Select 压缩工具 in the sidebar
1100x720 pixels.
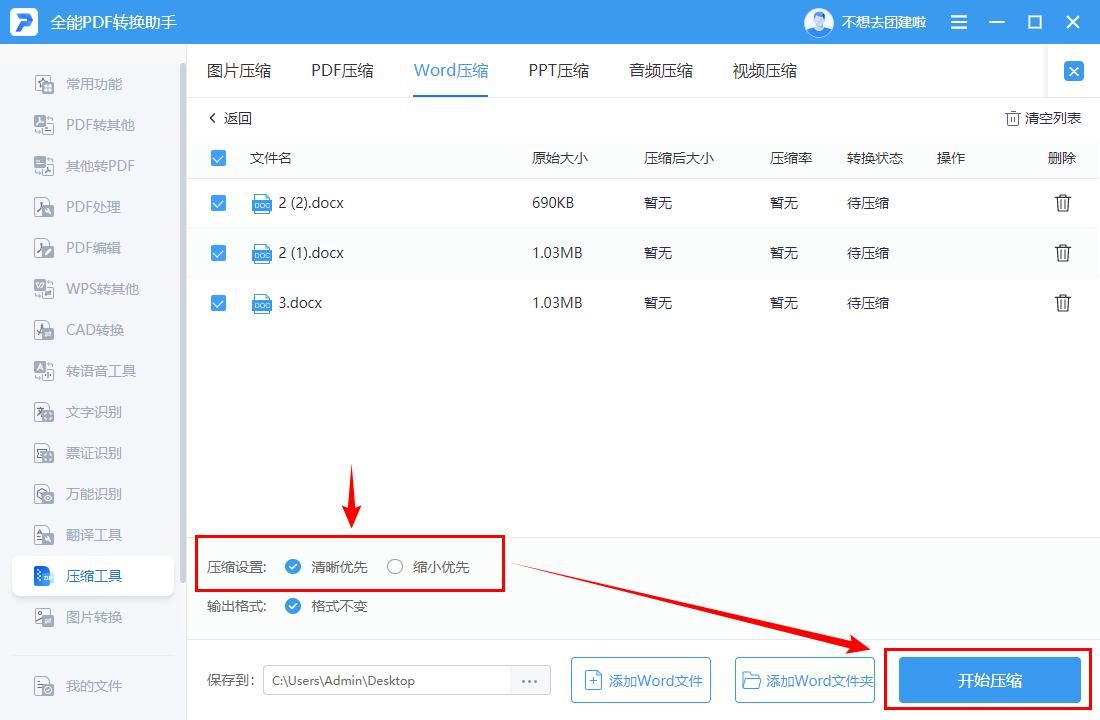coord(93,576)
